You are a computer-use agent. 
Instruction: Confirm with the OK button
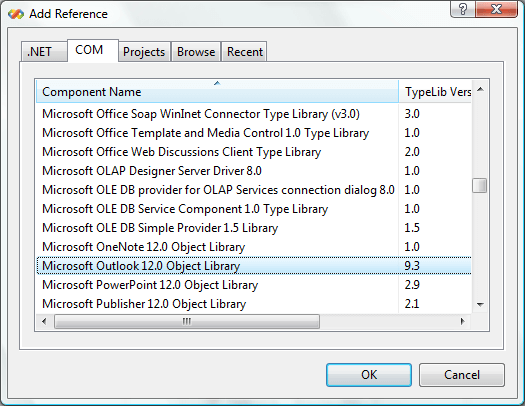(369, 375)
